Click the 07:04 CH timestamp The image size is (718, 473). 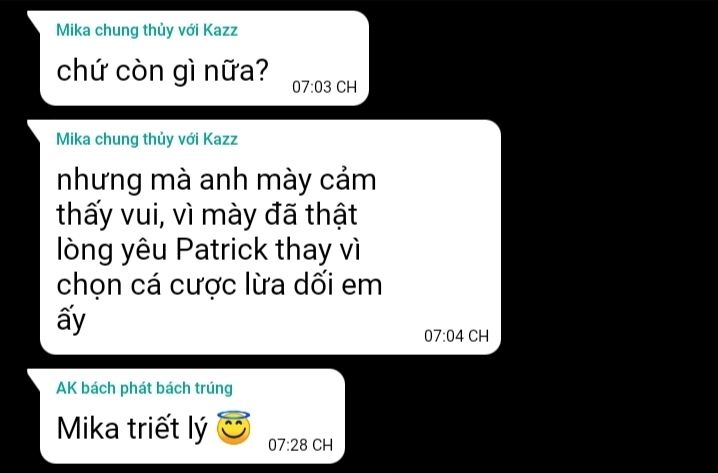click(456, 336)
